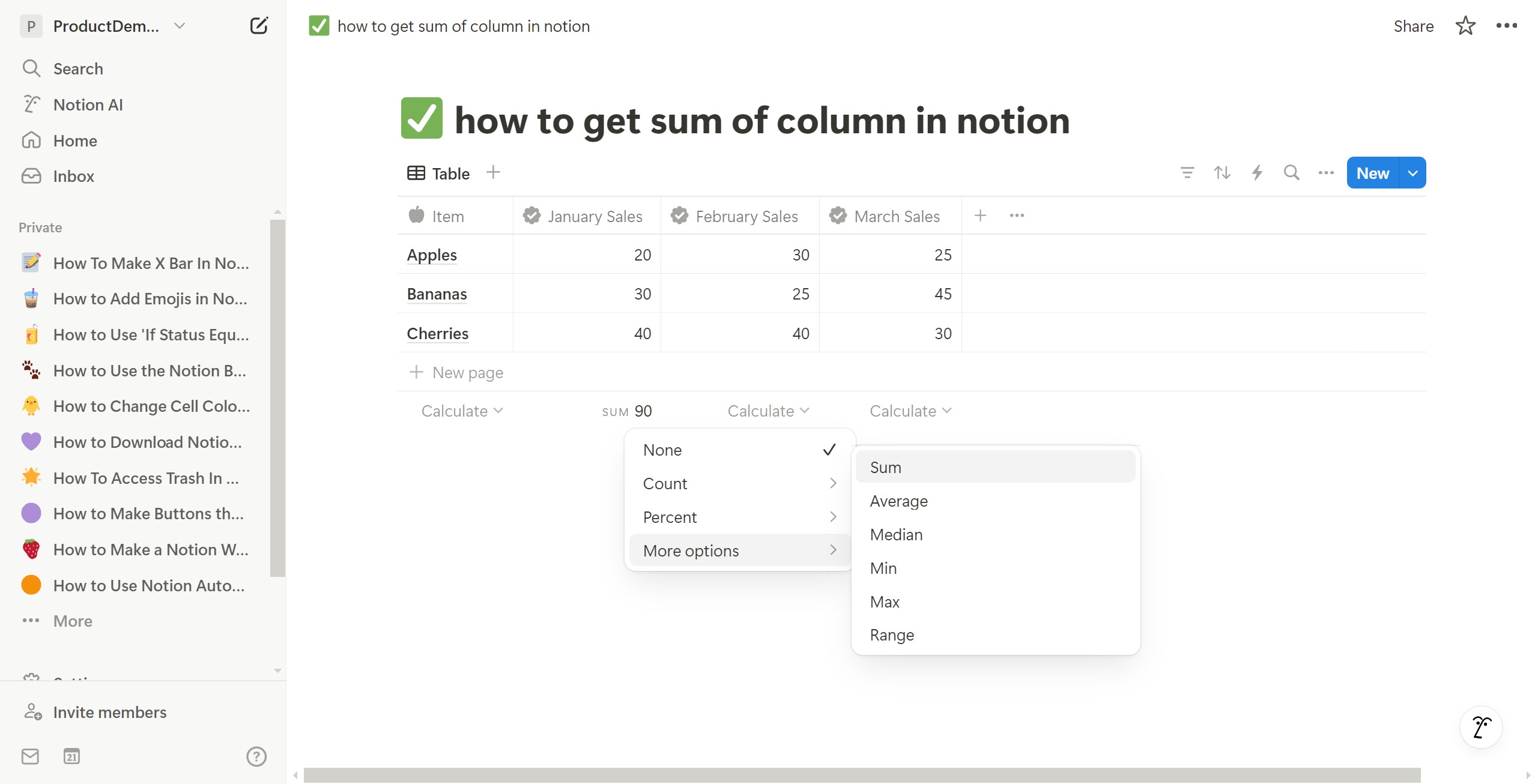Open the page options three-dot menu
Viewport: 1538px width, 784px height.
pos(1506,26)
